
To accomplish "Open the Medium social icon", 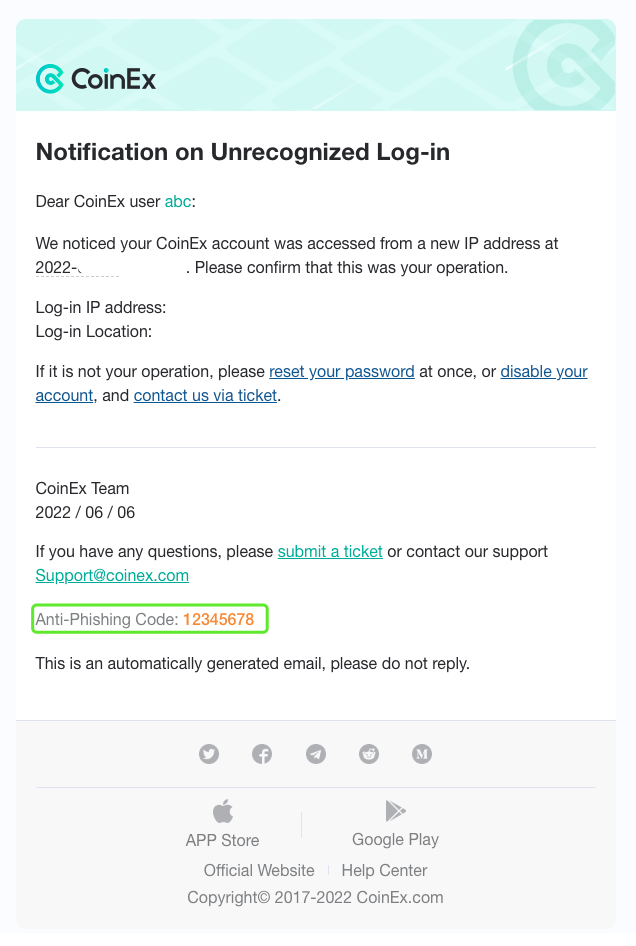I will [422, 754].
